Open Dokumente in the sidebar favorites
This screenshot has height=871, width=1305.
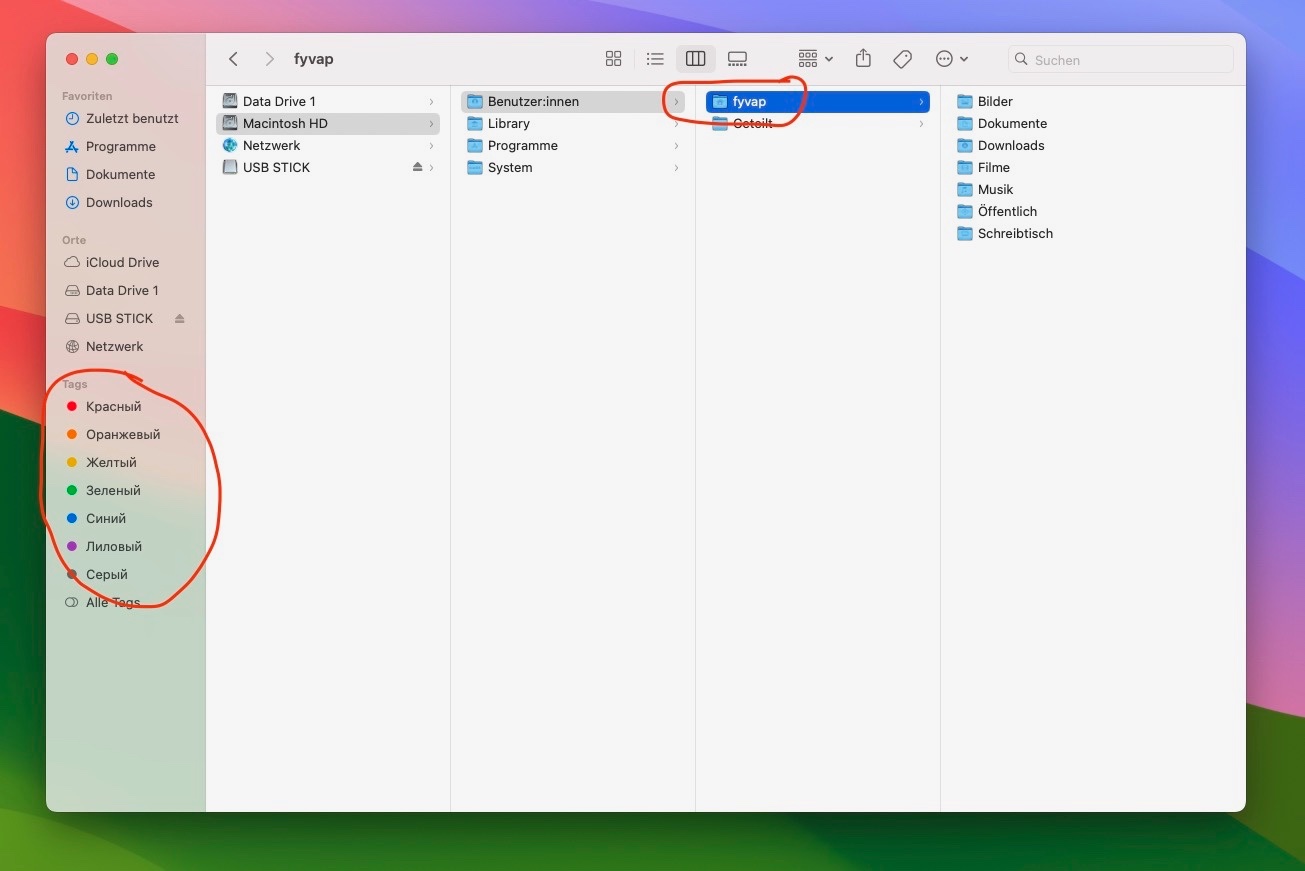121,174
